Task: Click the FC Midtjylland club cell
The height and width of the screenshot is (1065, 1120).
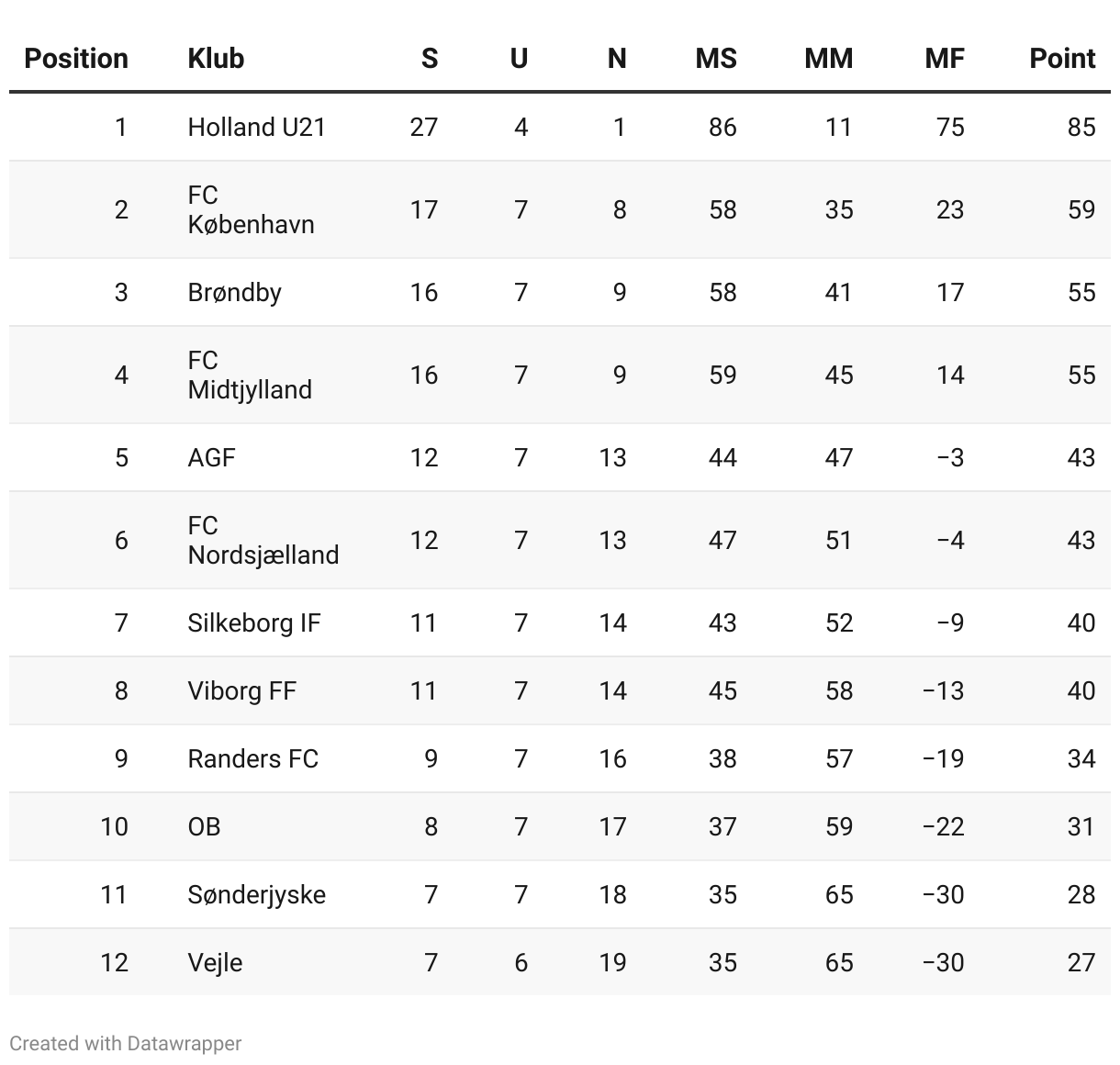Action: point(250,375)
